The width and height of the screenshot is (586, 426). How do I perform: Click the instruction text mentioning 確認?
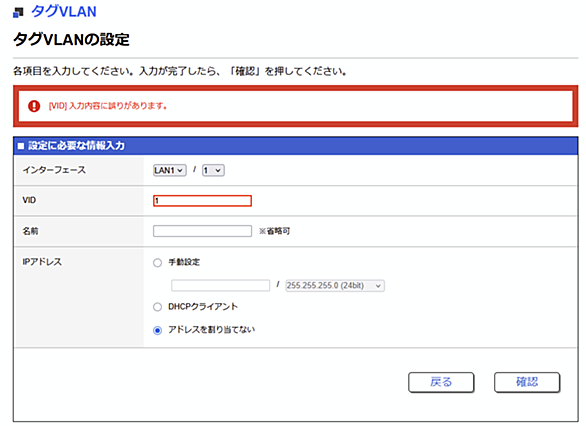[180, 71]
